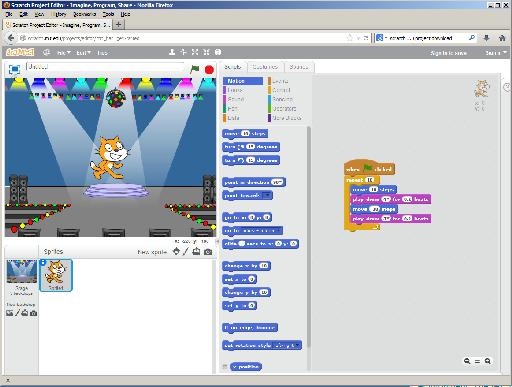Switch to the Costumes tab
The height and width of the screenshot is (387, 512).
click(265, 67)
